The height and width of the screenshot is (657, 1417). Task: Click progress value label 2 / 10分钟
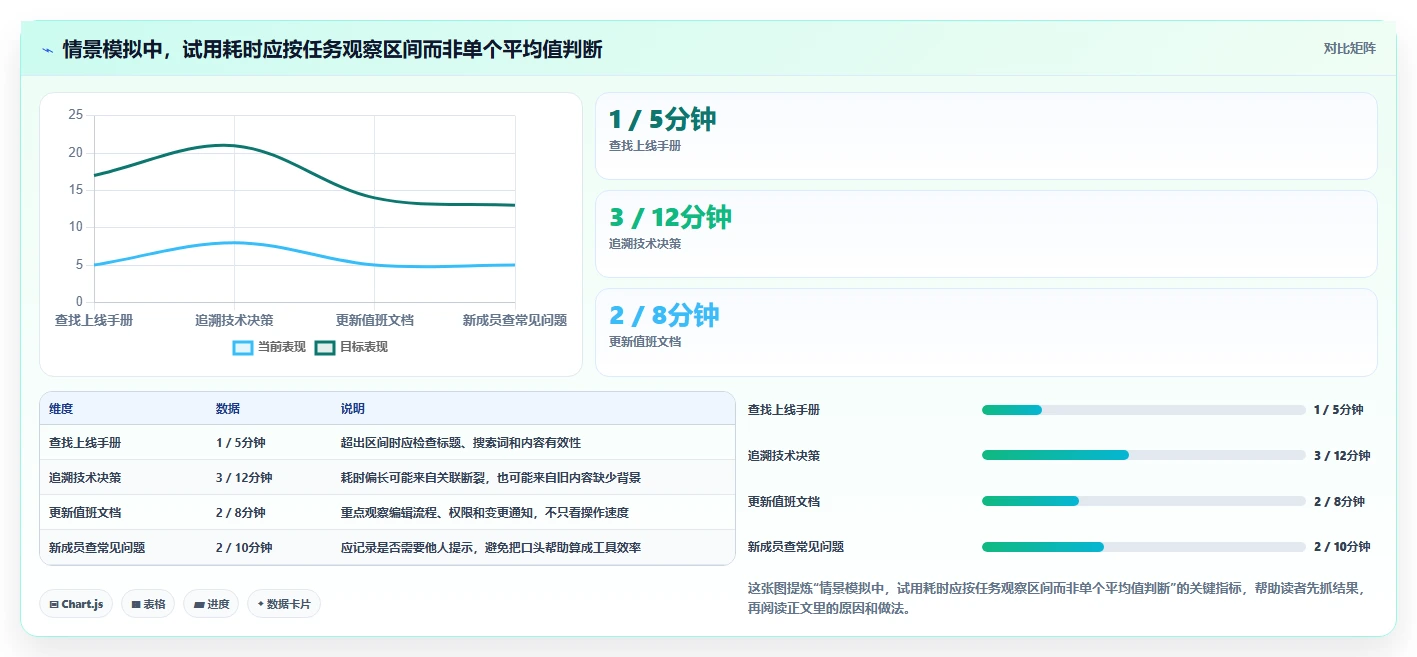coord(1342,547)
